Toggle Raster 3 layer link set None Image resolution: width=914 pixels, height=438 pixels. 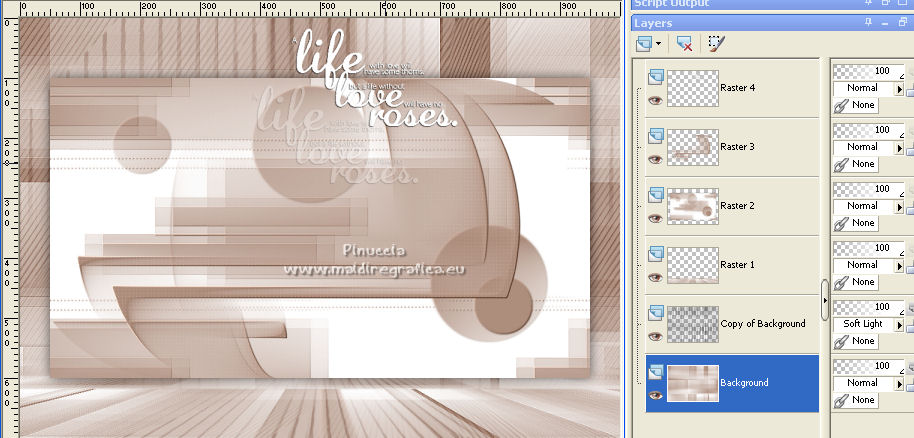(x=856, y=164)
